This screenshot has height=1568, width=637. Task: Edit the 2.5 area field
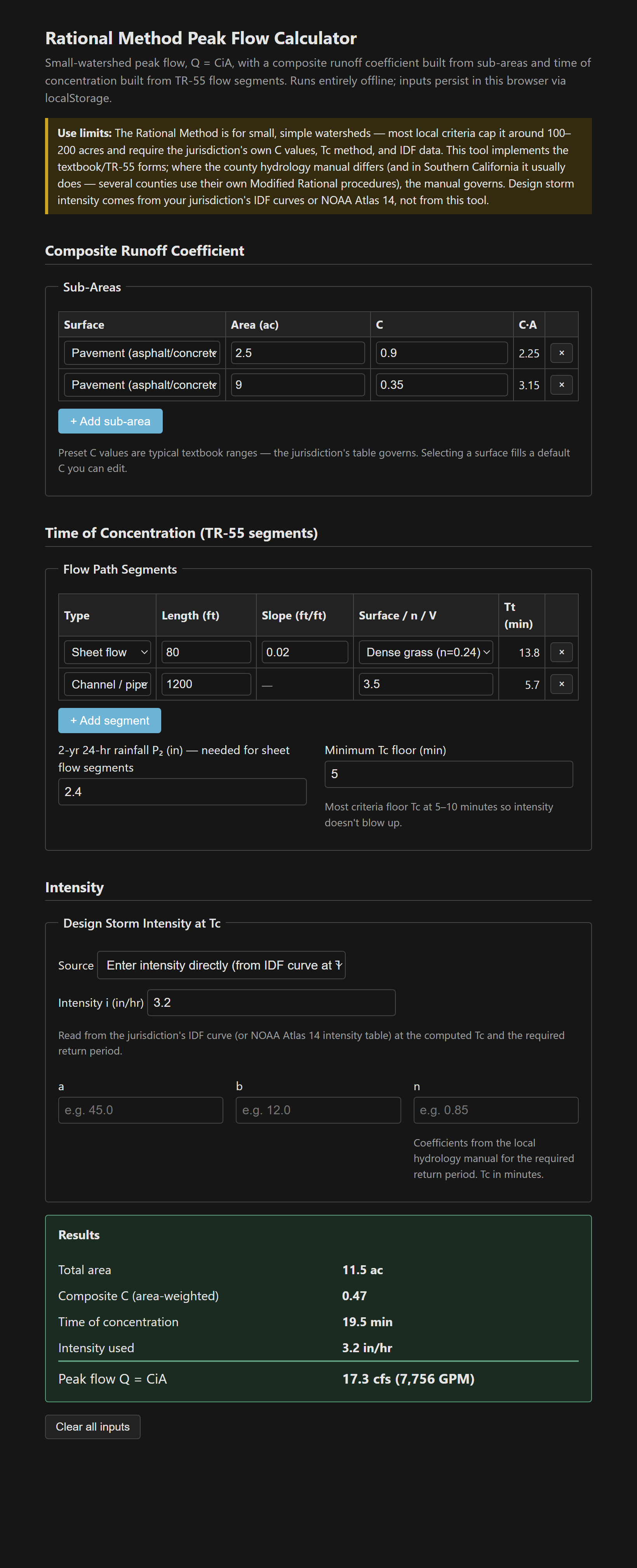298,353
